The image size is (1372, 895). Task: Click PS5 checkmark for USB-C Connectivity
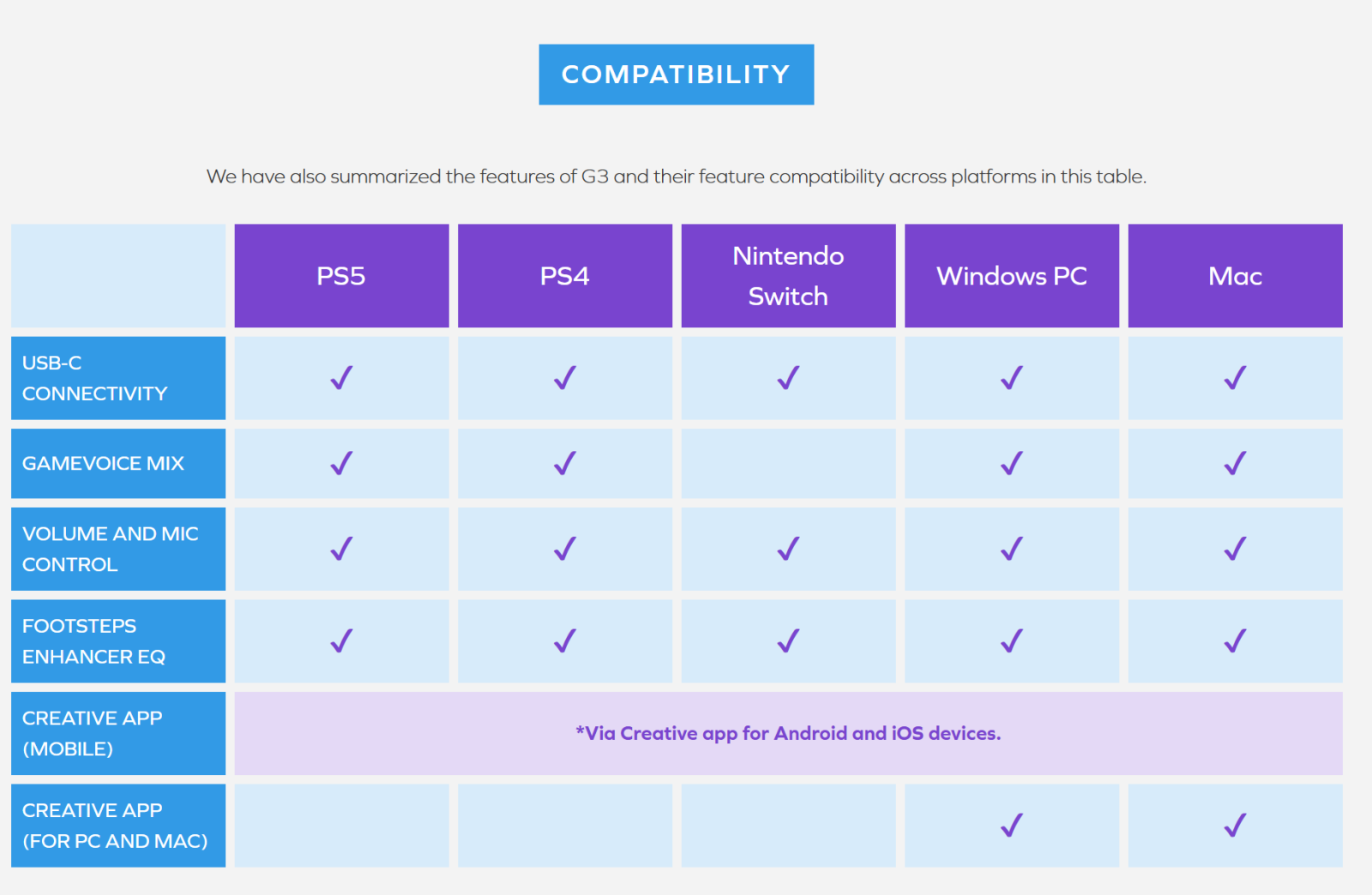coord(341,378)
